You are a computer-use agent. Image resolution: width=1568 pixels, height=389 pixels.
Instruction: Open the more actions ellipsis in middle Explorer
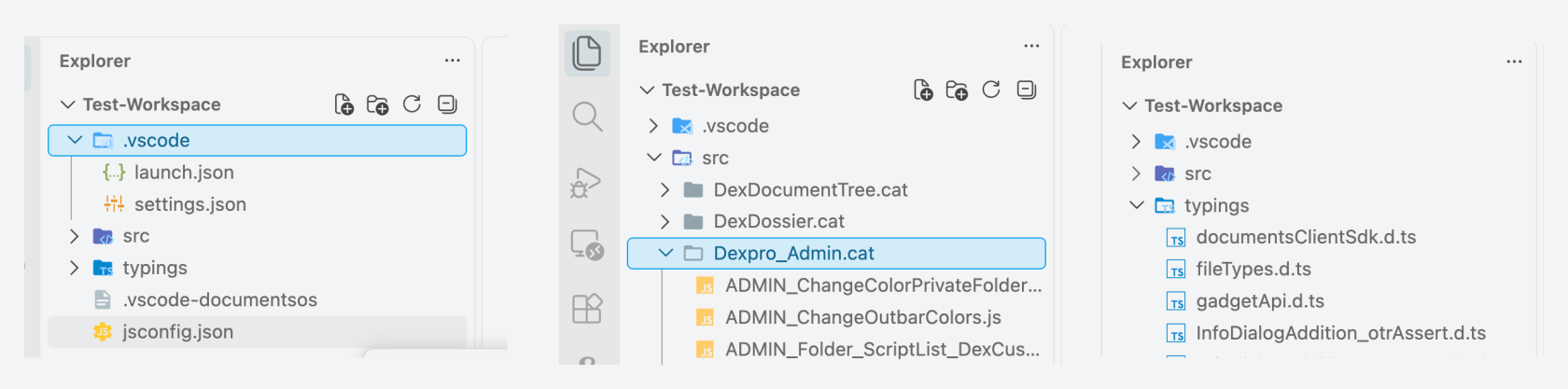click(1031, 46)
